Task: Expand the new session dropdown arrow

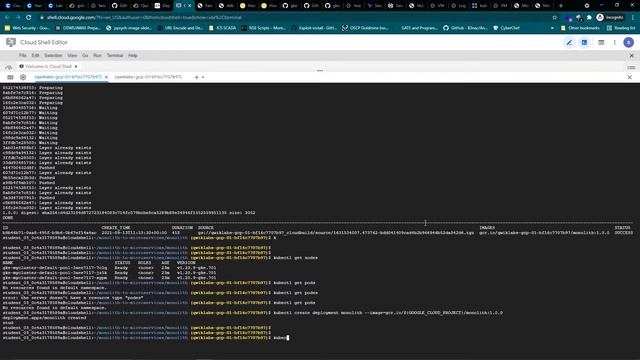Action: point(203,77)
